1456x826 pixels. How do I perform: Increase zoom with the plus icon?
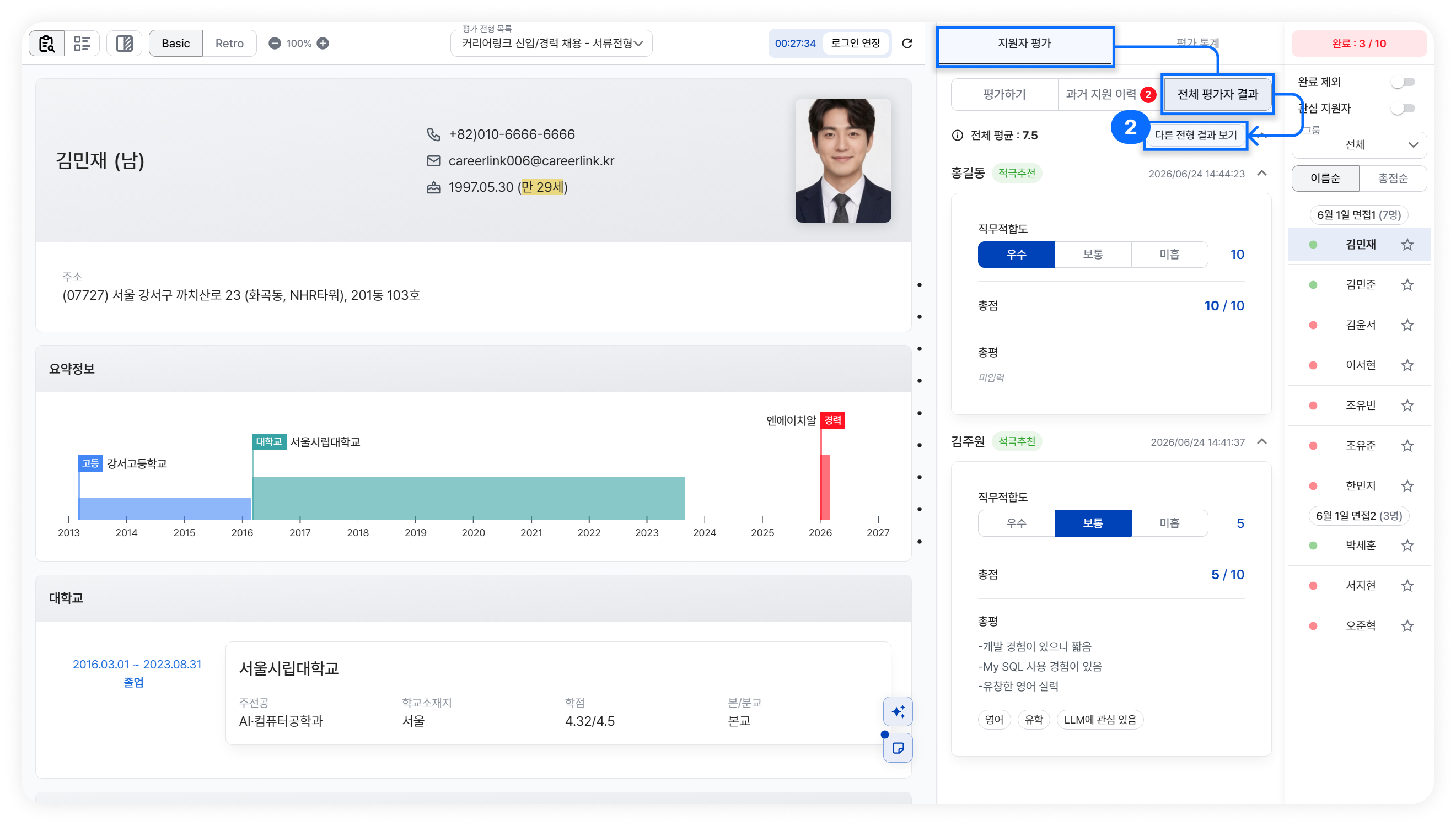323,43
